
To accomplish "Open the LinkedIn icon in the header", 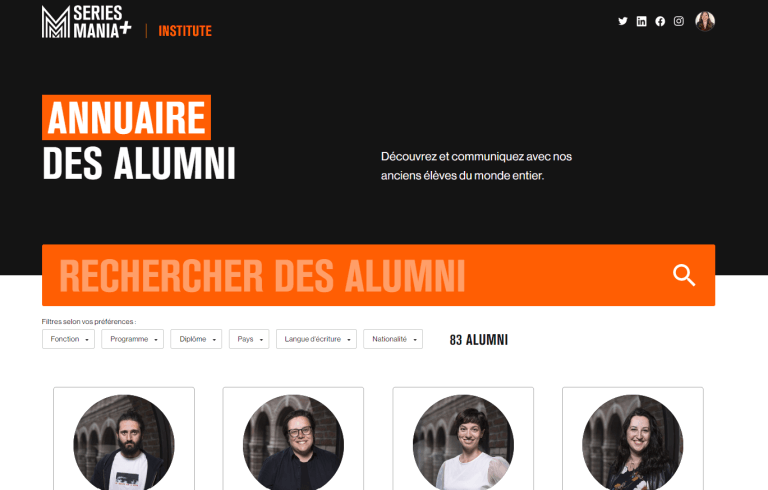I will pos(641,21).
